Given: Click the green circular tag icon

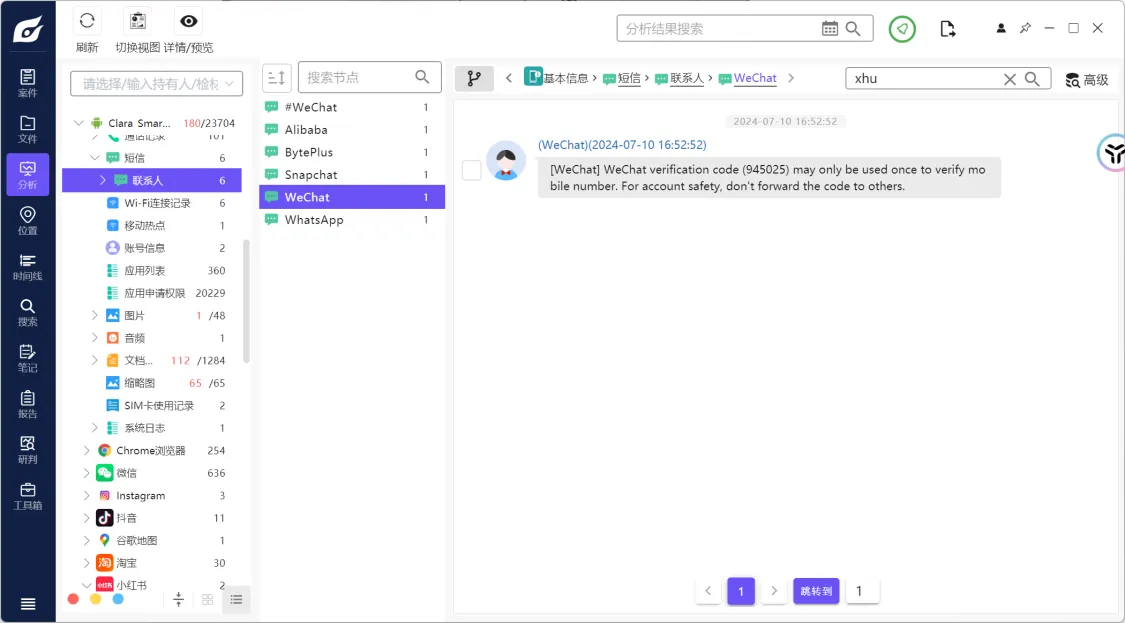Looking at the screenshot, I should [902, 29].
